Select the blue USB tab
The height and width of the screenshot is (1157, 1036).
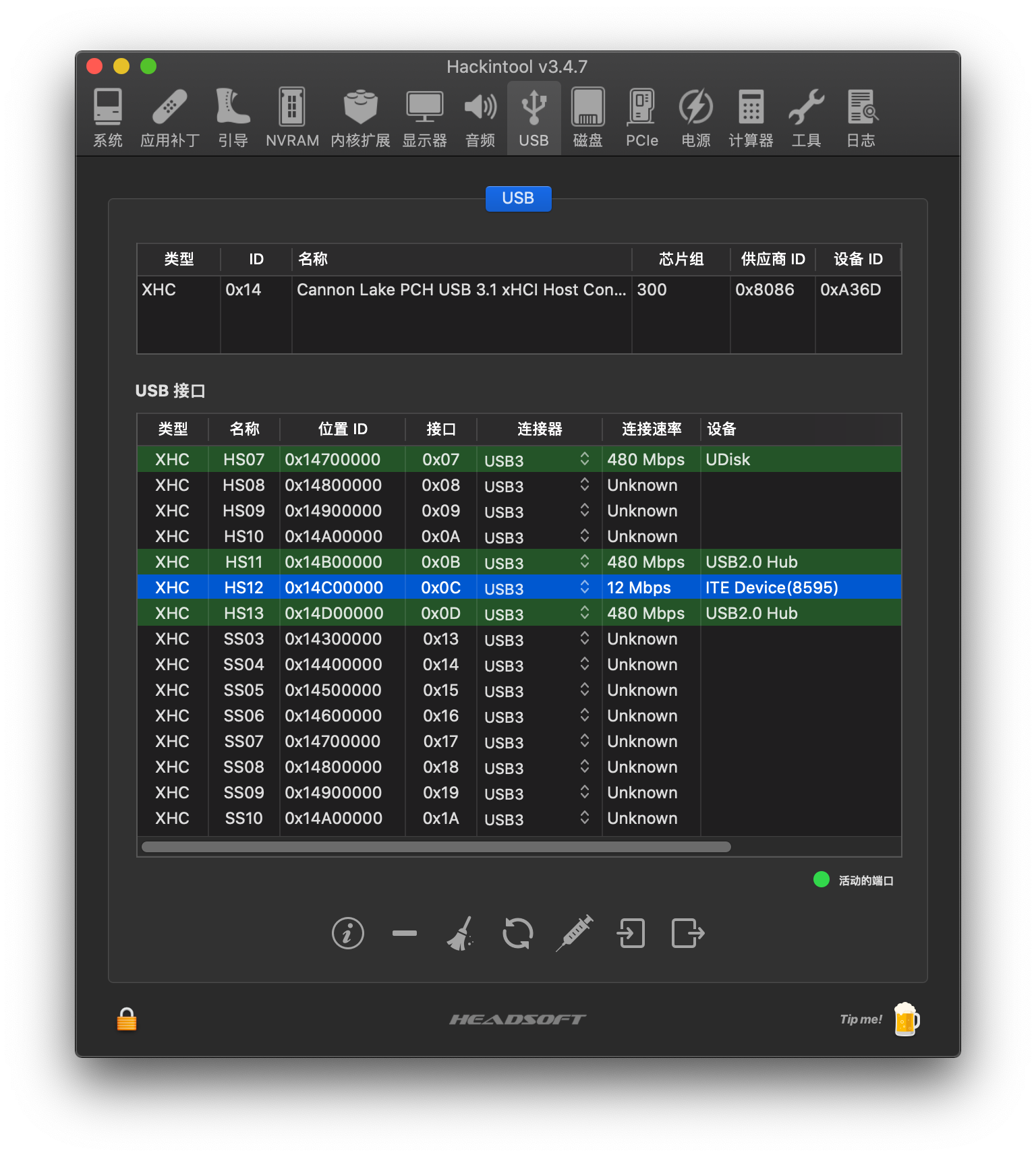518,198
